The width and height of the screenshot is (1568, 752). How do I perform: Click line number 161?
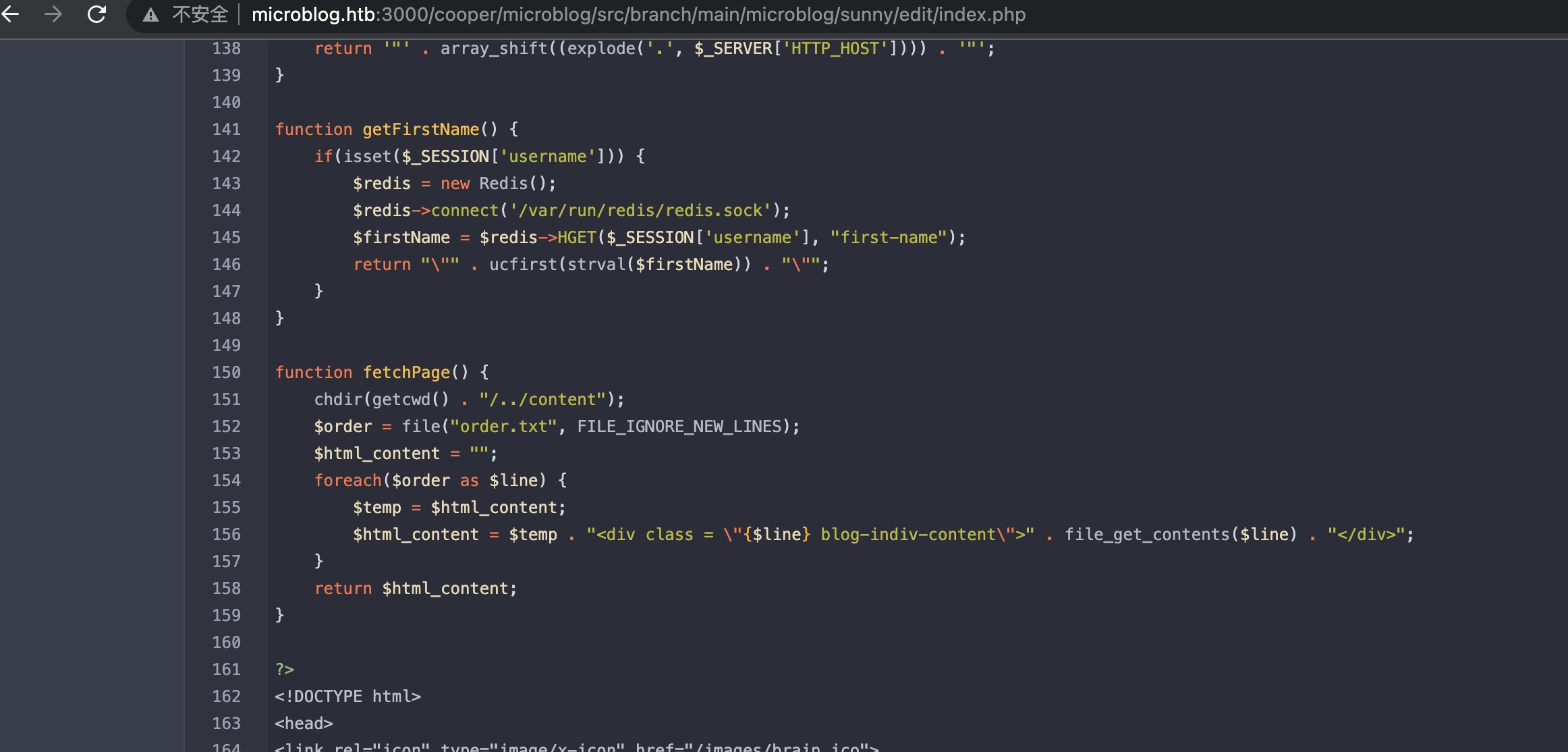226,669
